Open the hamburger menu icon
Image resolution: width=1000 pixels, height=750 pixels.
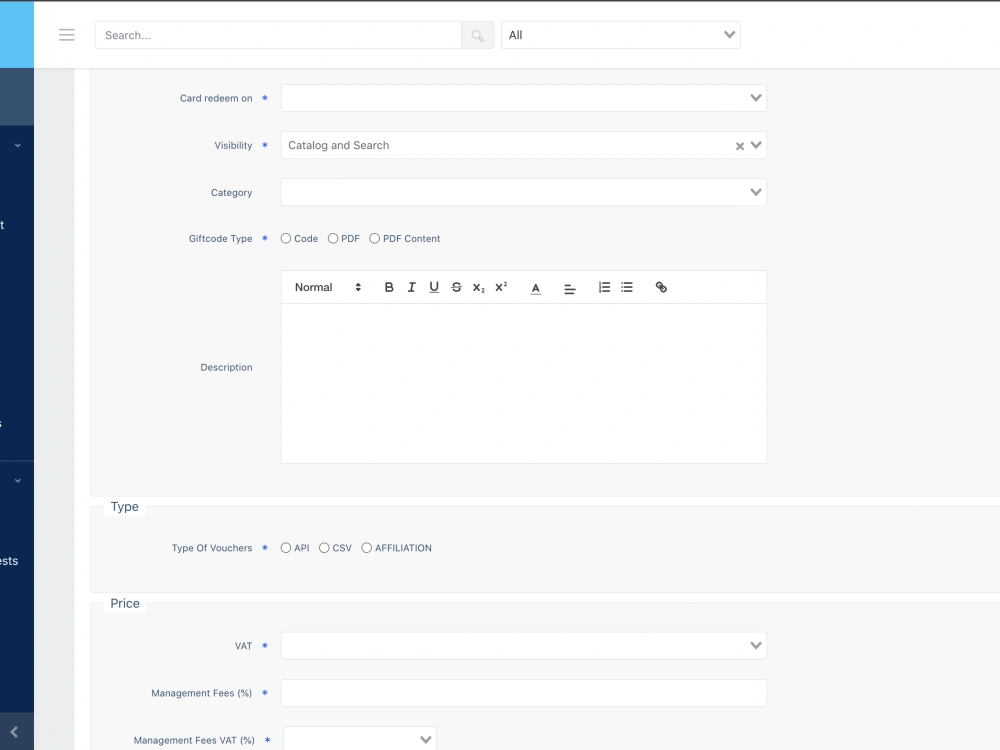tap(66, 35)
